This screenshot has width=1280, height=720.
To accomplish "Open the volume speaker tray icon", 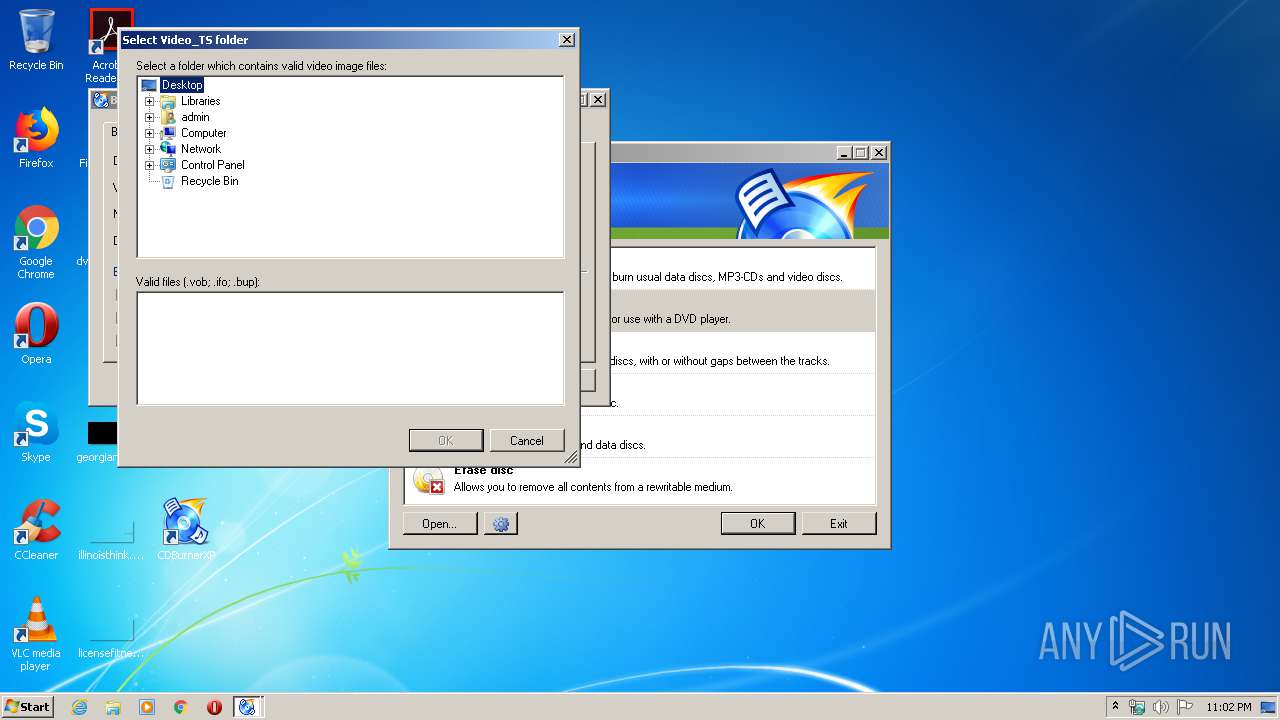I will [x=1161, y=707].
